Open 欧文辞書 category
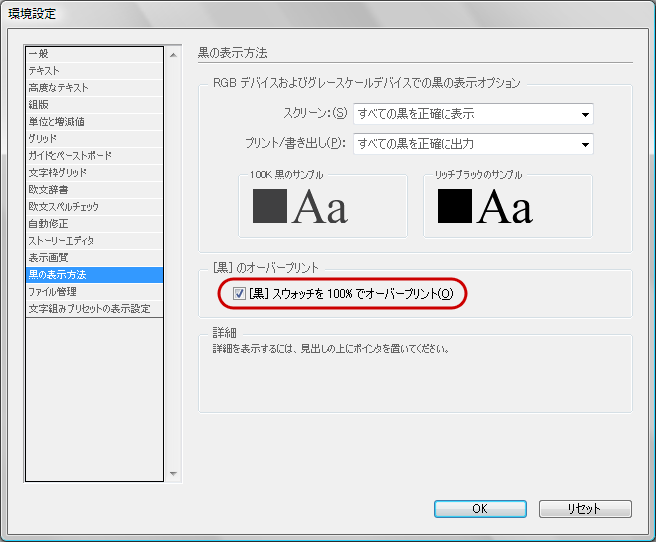 click(x=94, y=190)
